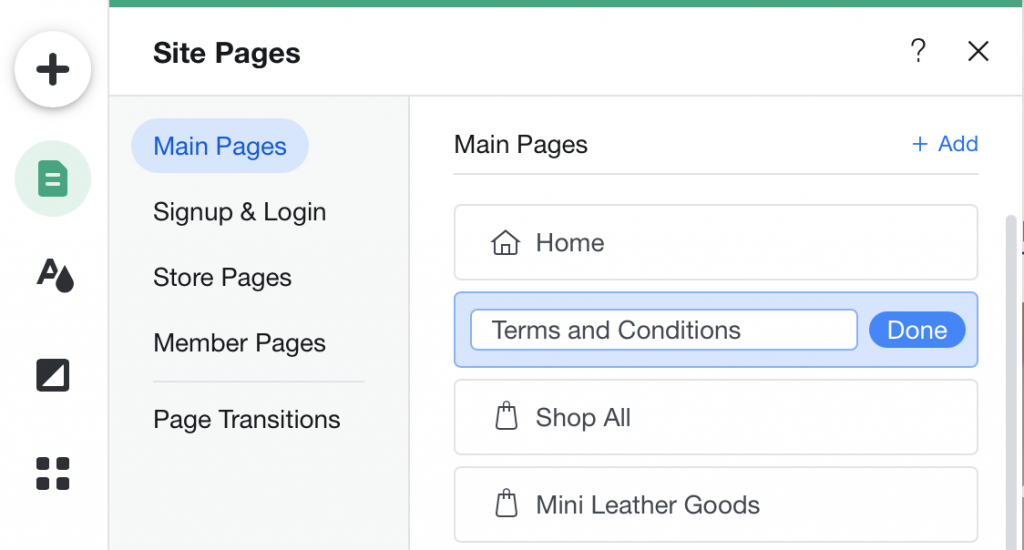Open the Store Pages section
This screenshot has width=1024, height=550.
click(222, 278)
